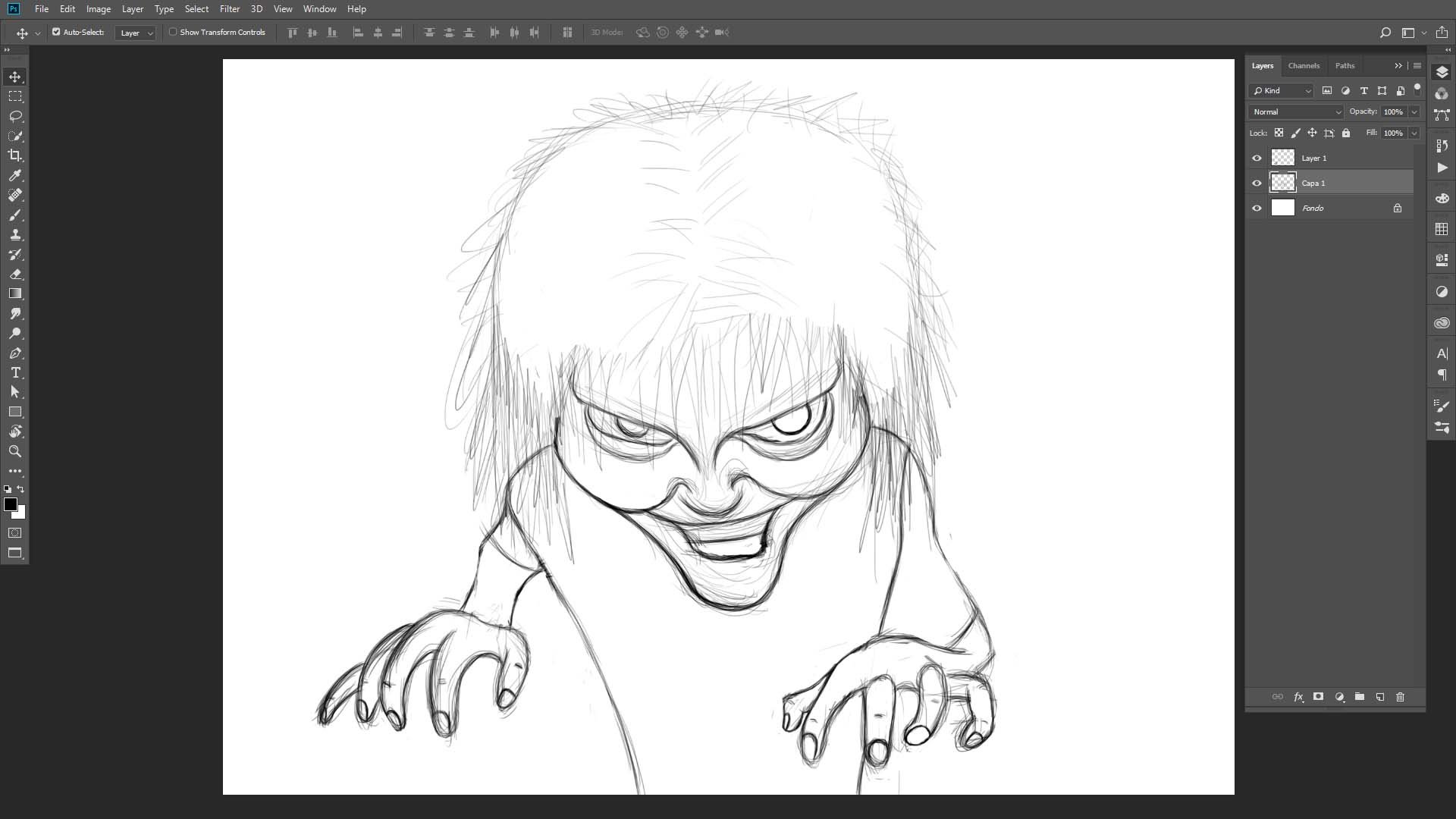Image resolution: width=1456 pixels, height=819 pixels.
Task: Switch to the Channels tab
Action: click(1304, 66)
